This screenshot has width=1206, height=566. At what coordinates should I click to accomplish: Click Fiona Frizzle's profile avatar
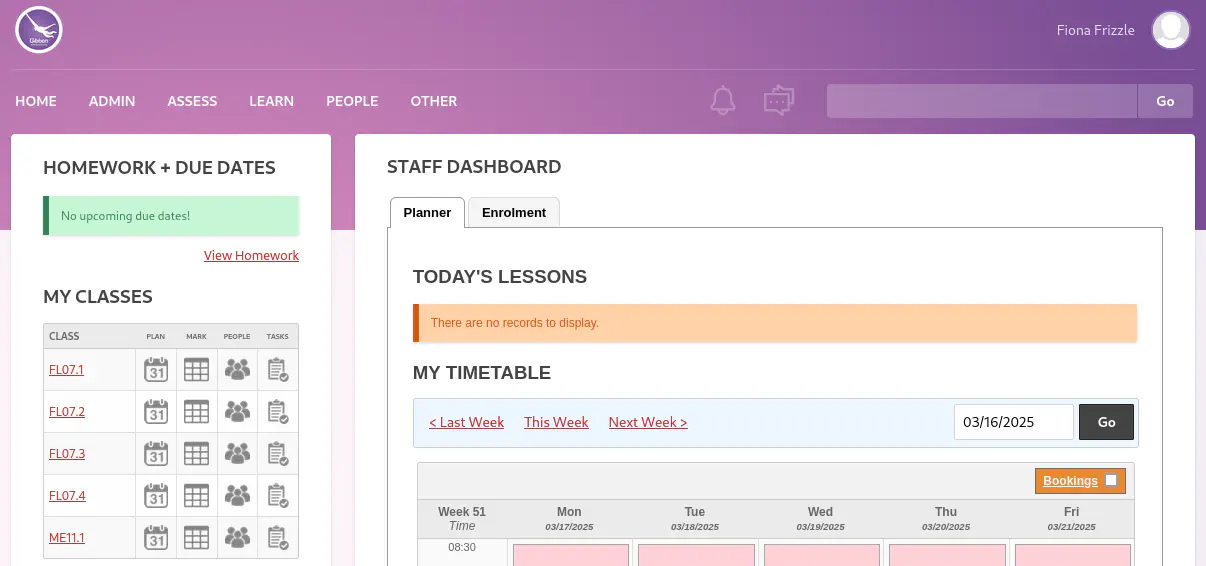pos(1170,30)
